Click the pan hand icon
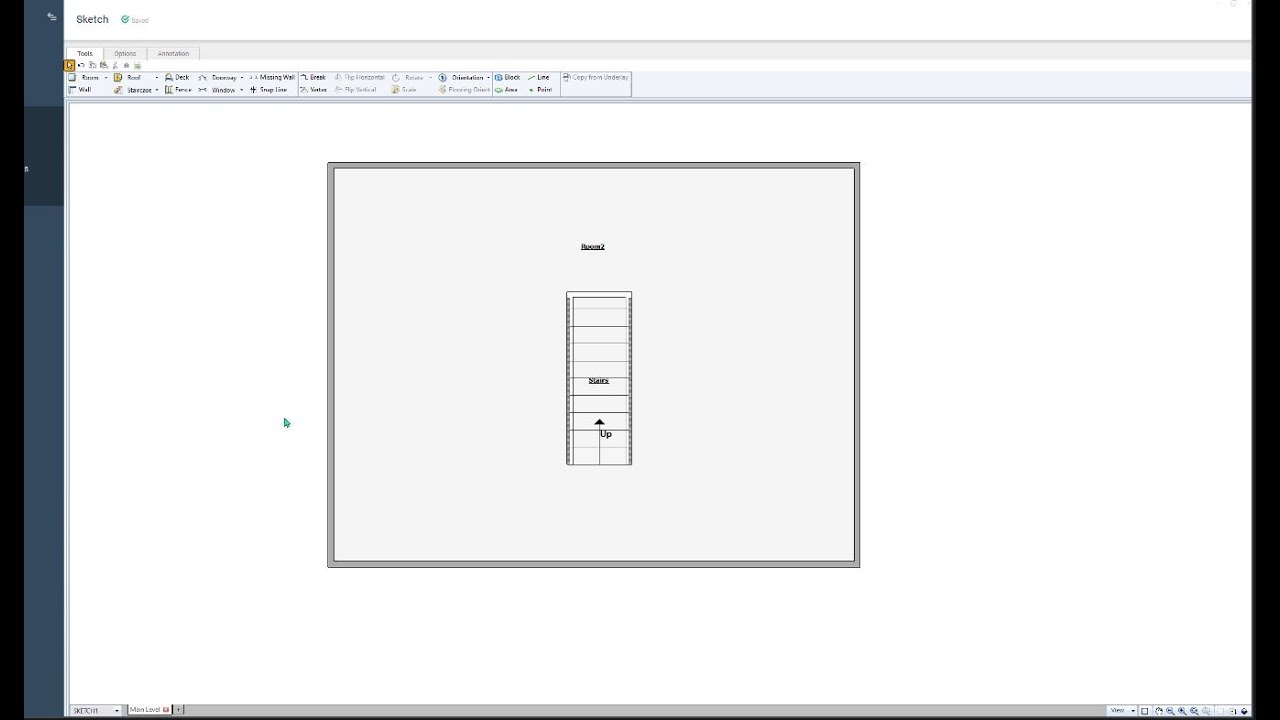This screenshot has width=1280, height=720. pos(1159,711)
